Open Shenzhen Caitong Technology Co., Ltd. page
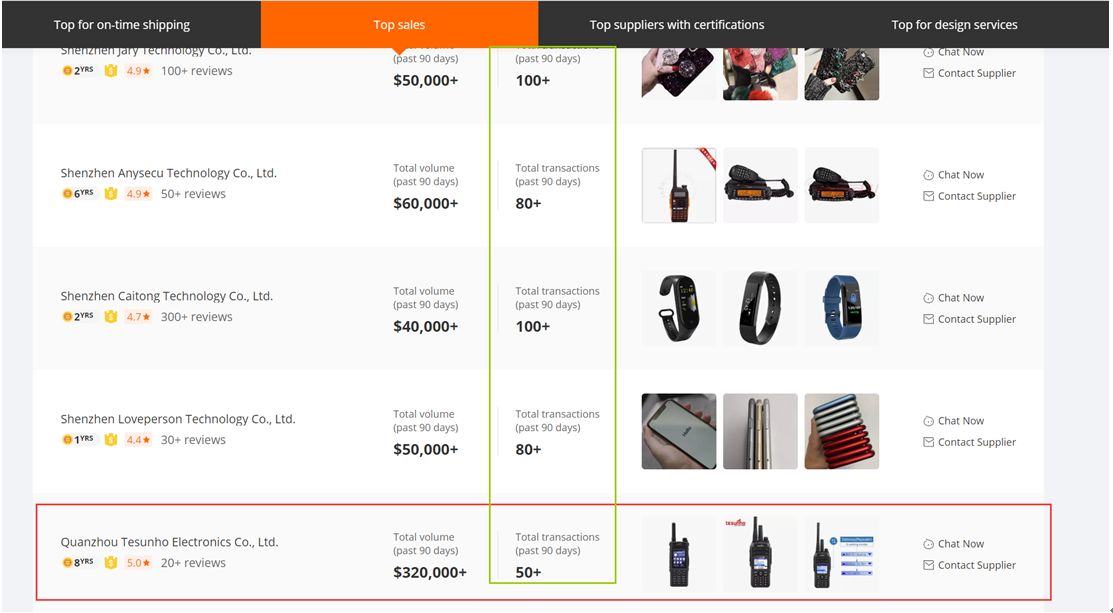The image size is (1113, 613). pyautogui.click(x=166, y=296)
